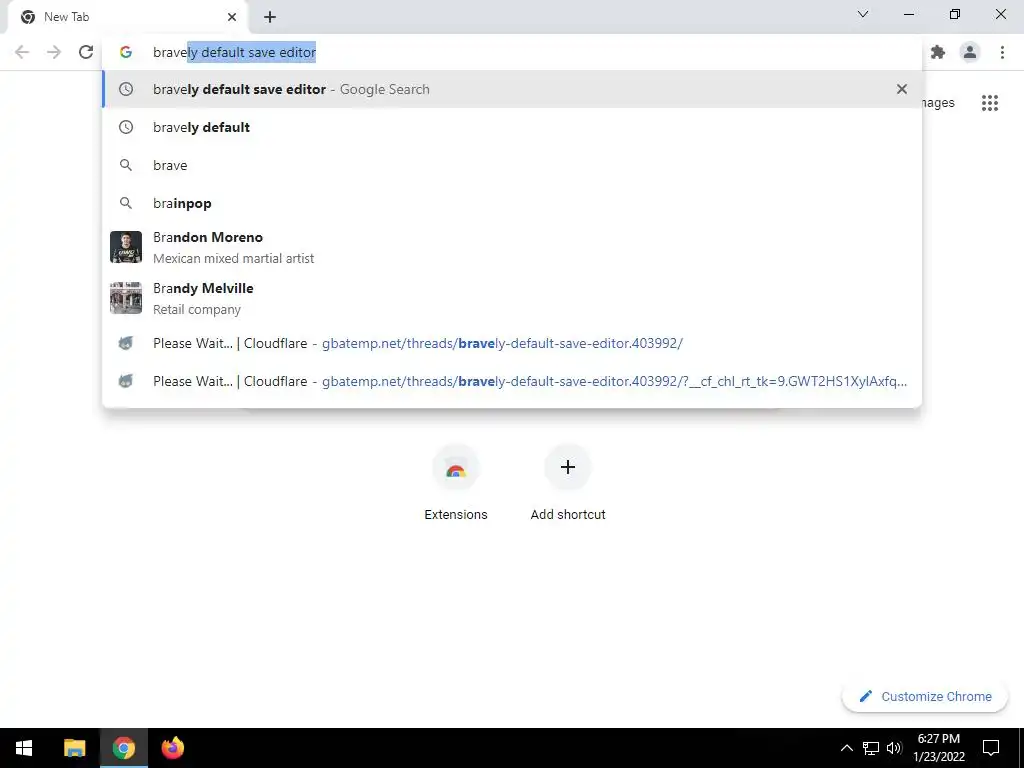Select Brandy Melville suggestion

[x=512, y=298]
